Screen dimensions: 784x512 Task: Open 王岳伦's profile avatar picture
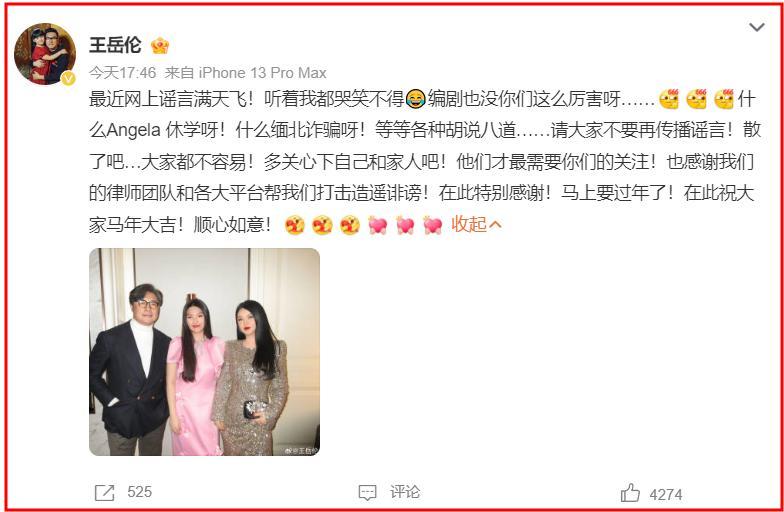click(x=44, y=53)
